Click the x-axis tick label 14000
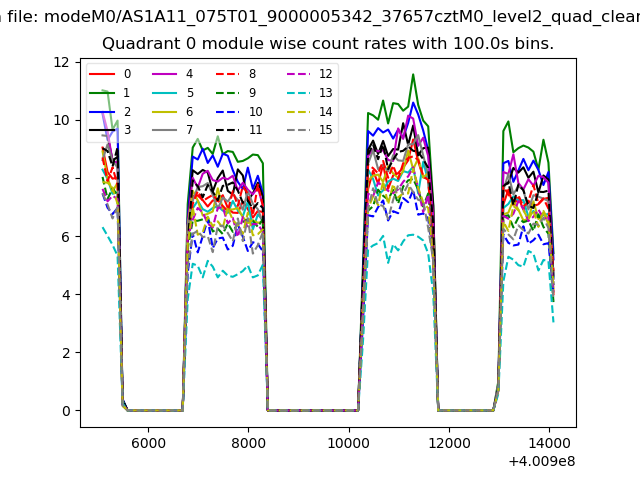 549,443
